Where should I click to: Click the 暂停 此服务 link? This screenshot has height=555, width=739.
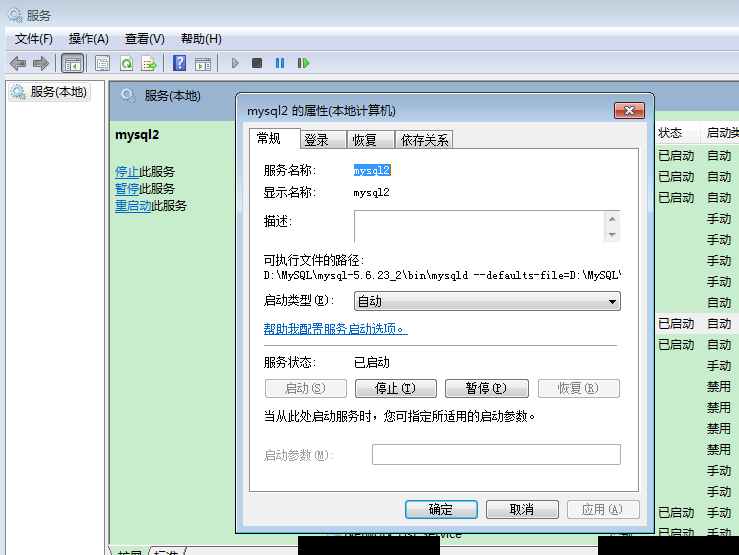[127, 188]
